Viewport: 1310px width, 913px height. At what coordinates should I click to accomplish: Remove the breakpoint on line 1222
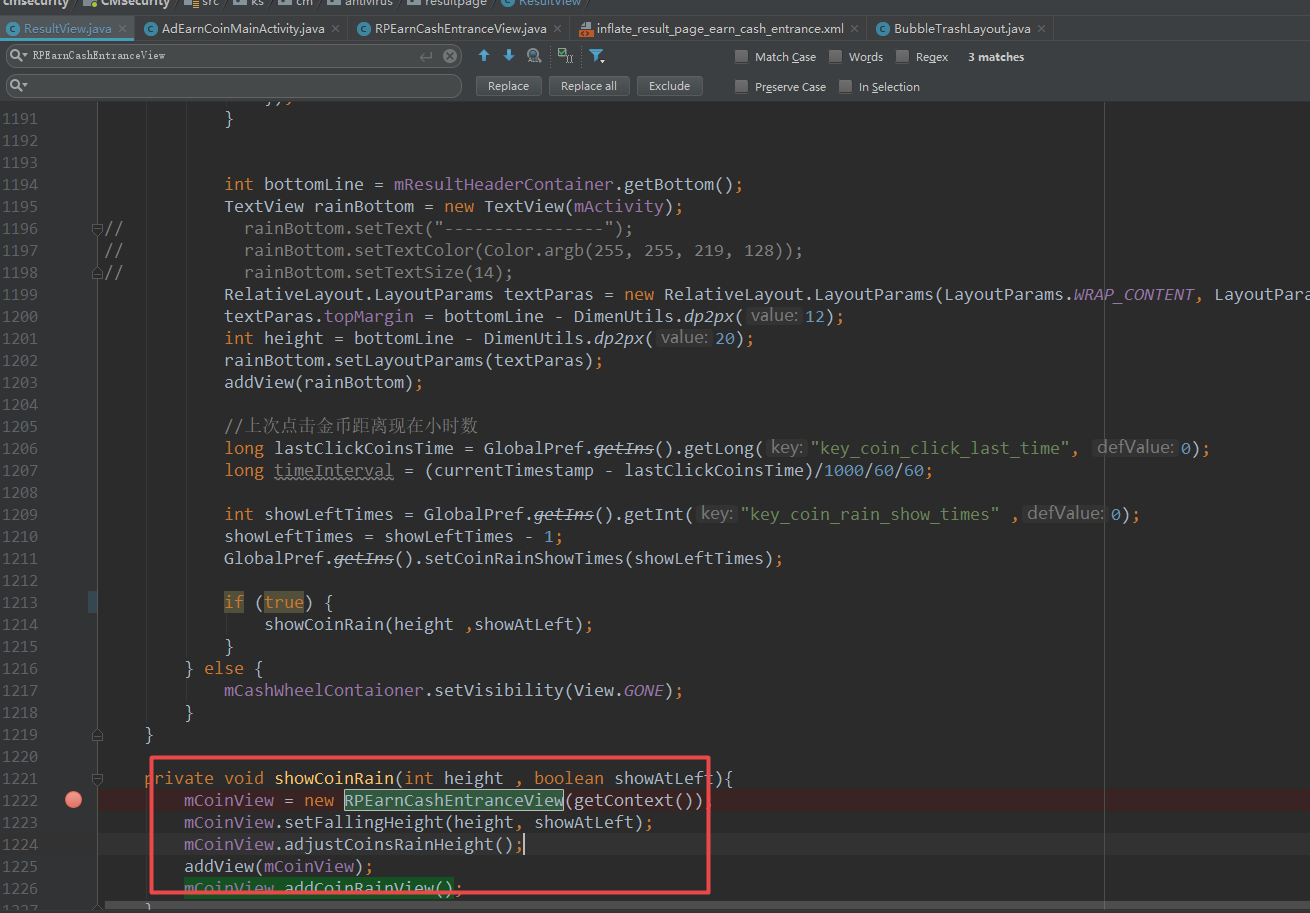click(x=73, y=800)
